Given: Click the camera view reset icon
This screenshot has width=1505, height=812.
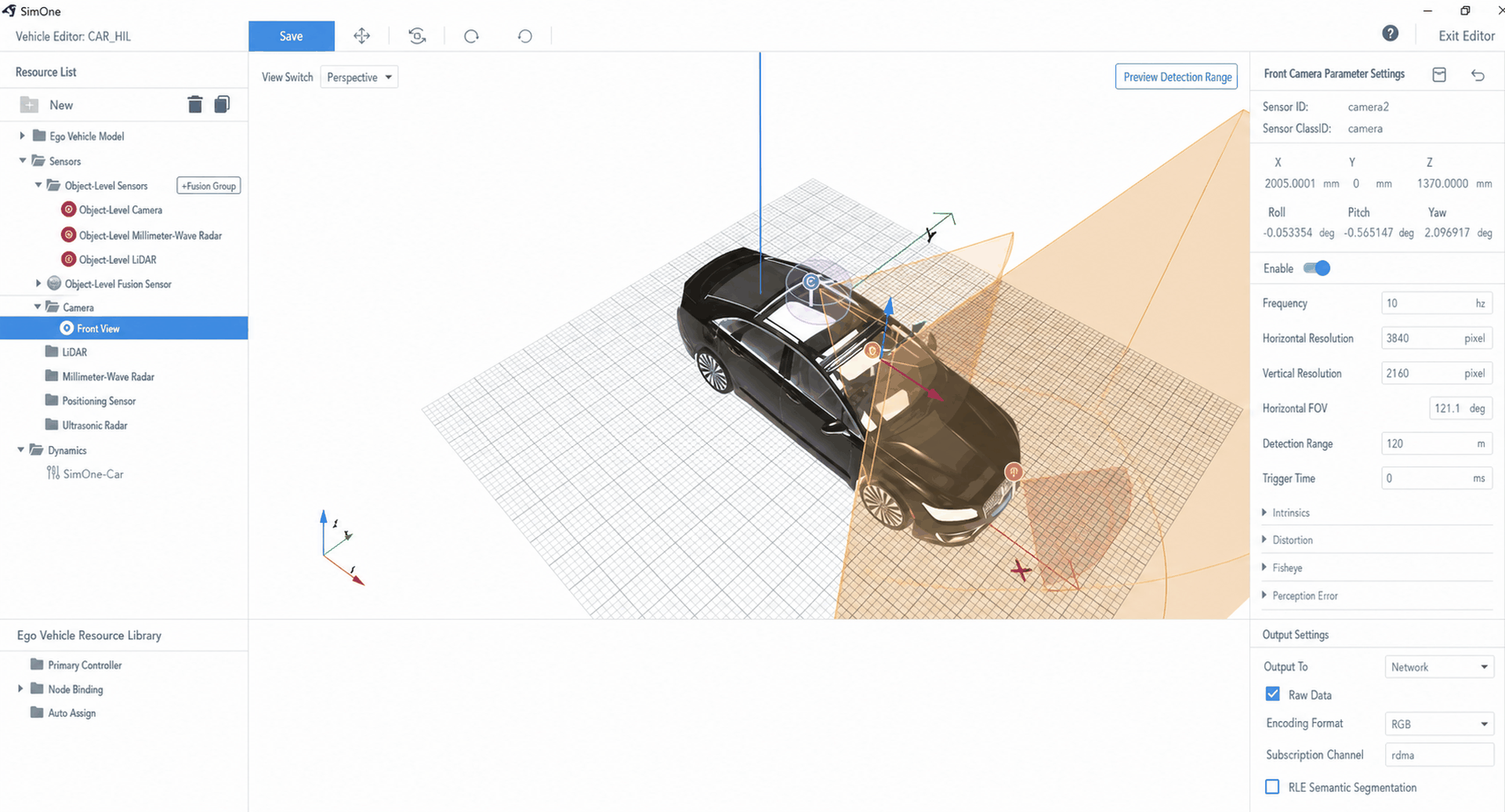Looking at the screenshot, I should (417, 36).
